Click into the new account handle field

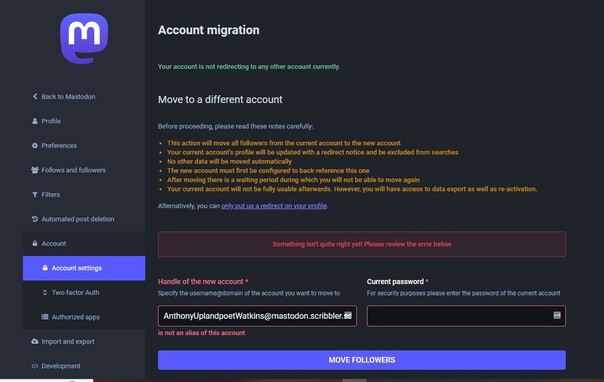tap(257, 316)
